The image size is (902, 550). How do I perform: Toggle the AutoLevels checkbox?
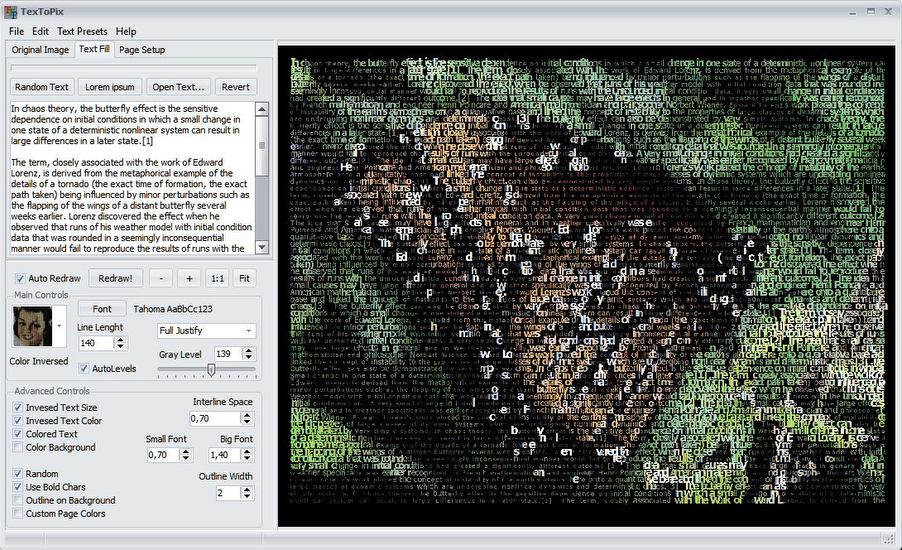[84, 368]
